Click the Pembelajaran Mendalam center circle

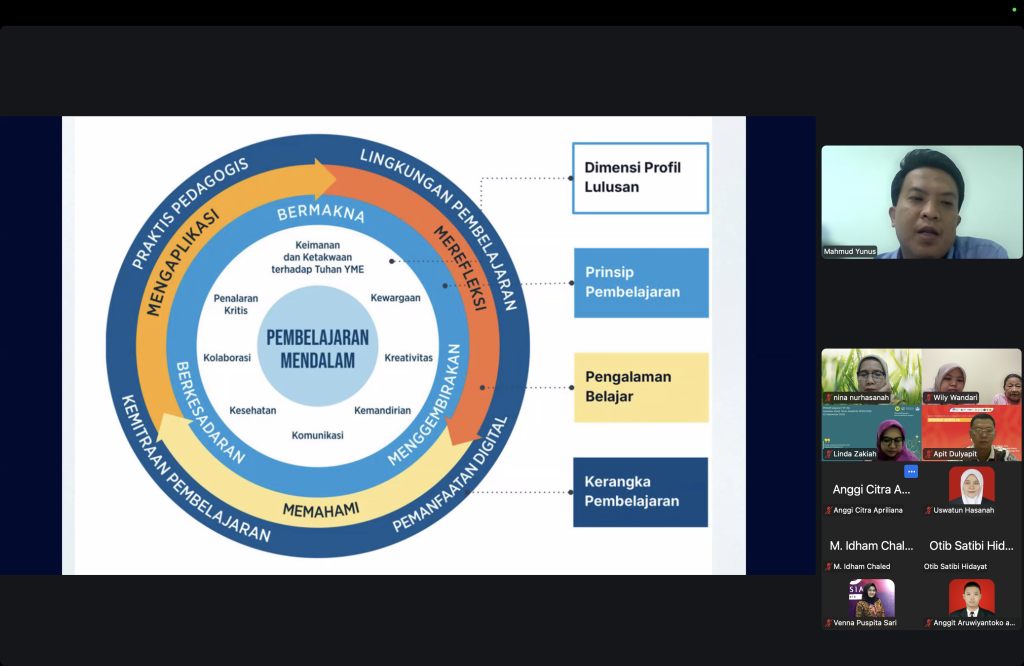point(317,347)
